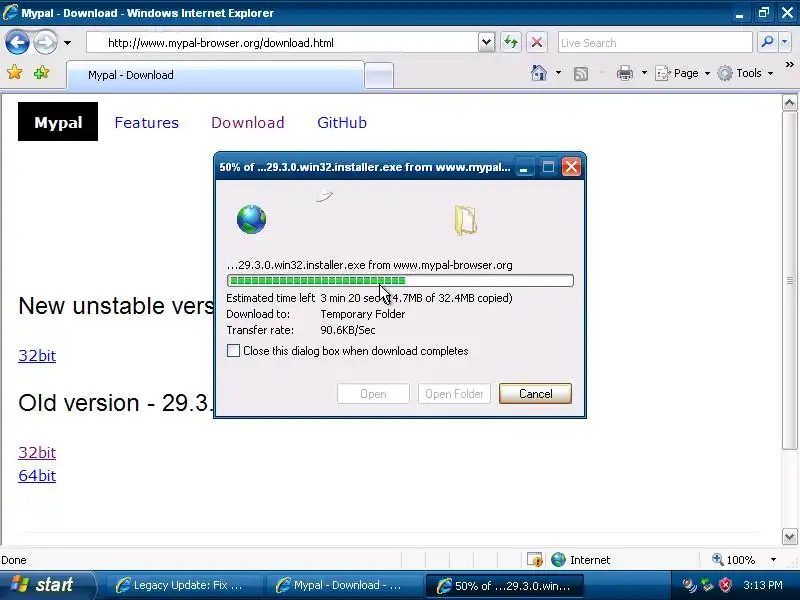Check Close this dialog box when download completes
The image size is (800, 600).
(x=233, y=351)
